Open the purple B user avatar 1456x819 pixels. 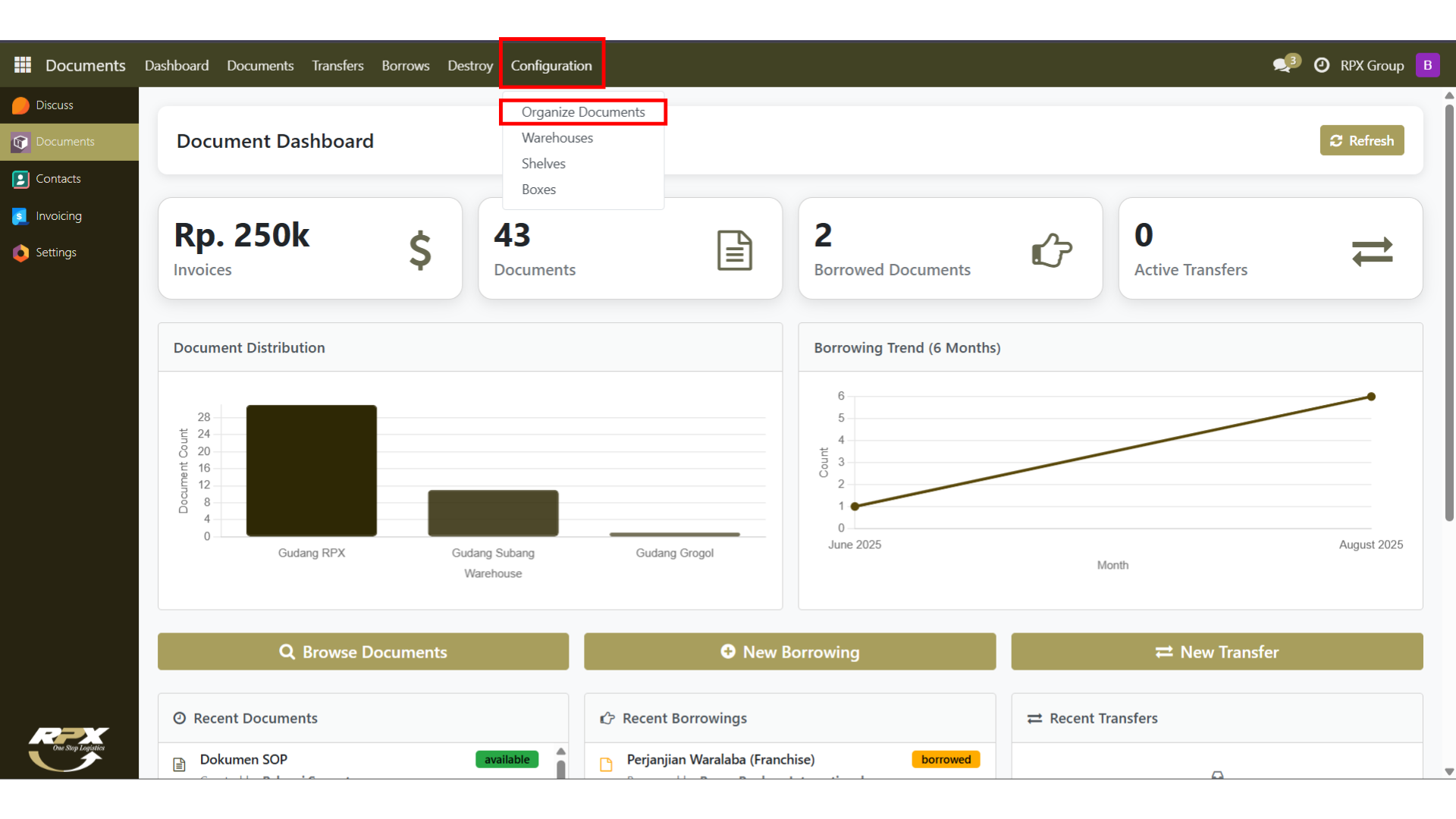1427,65
